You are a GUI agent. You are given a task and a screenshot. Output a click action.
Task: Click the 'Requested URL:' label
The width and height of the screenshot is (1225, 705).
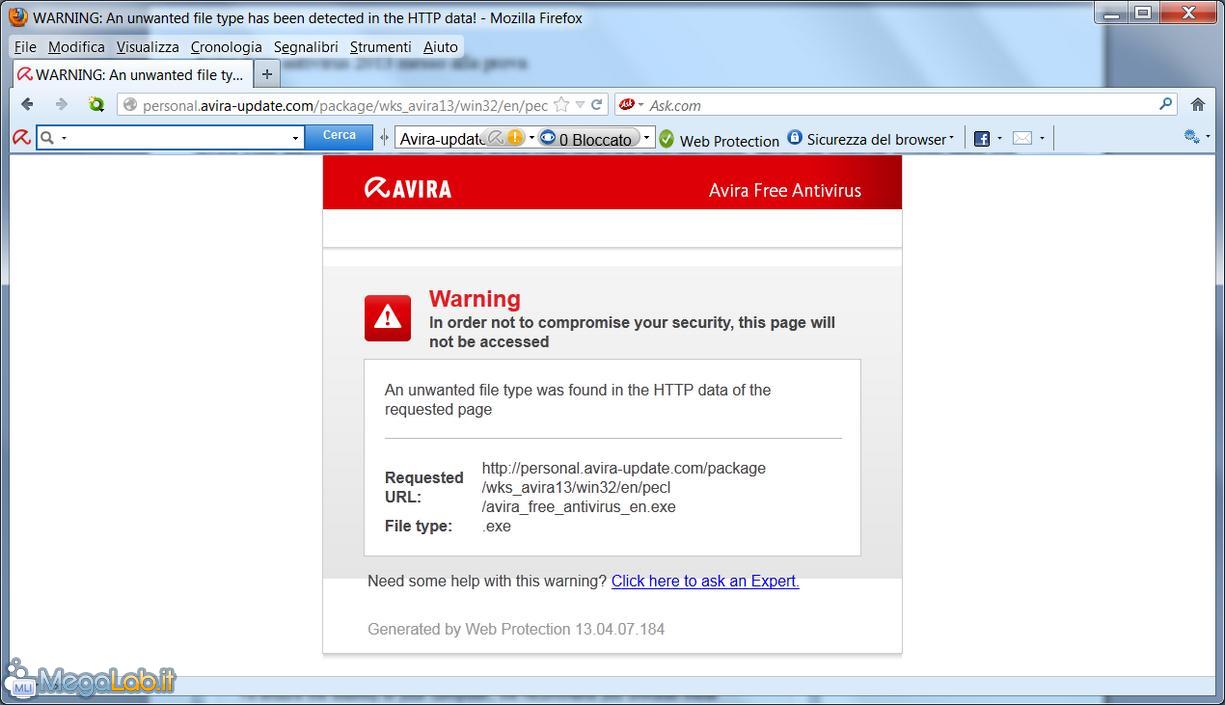pyautogui.click(x=424, y=487)
